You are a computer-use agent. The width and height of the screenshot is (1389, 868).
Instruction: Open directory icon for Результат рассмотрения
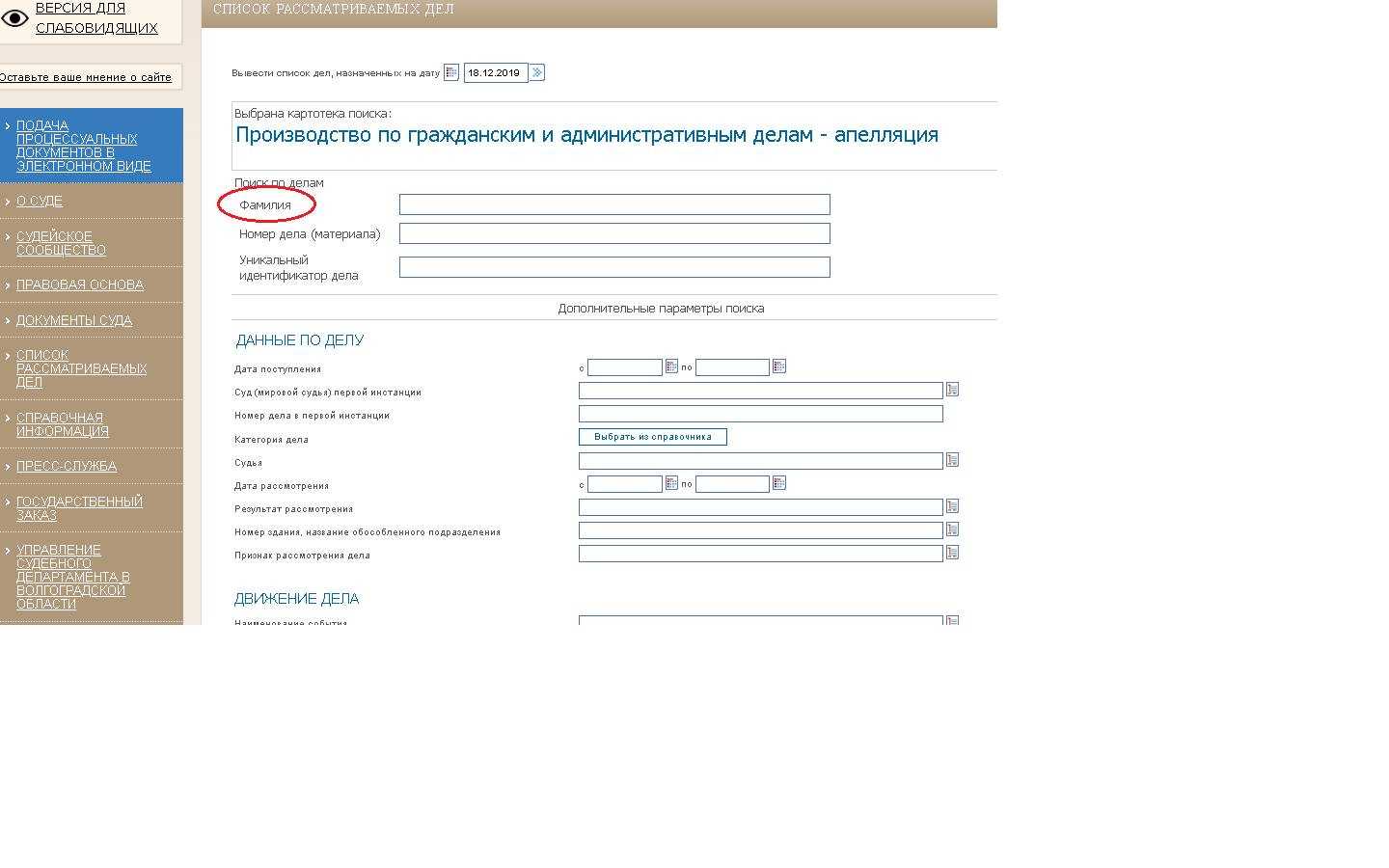952,506
